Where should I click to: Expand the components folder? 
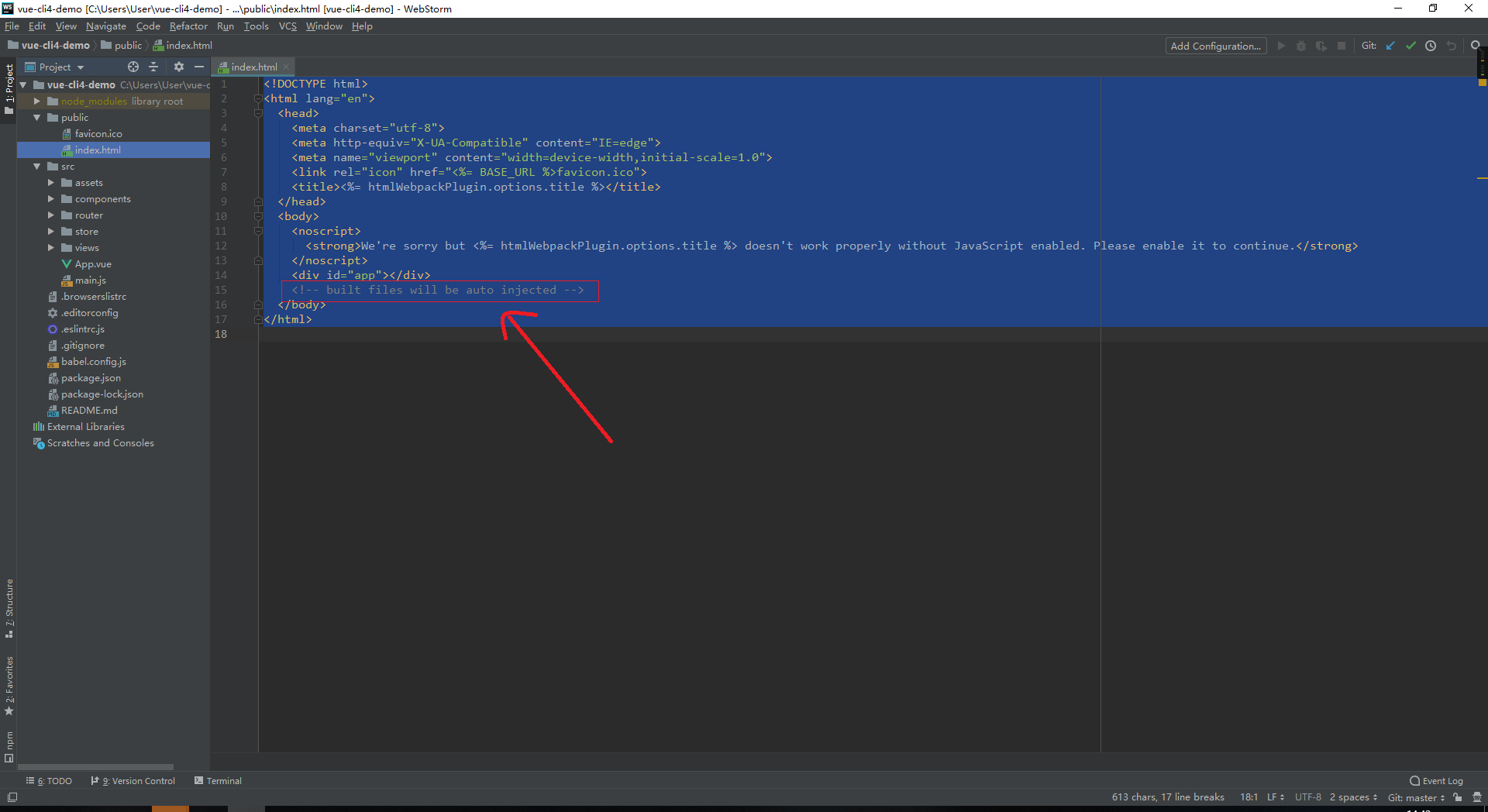coord(51,198)
